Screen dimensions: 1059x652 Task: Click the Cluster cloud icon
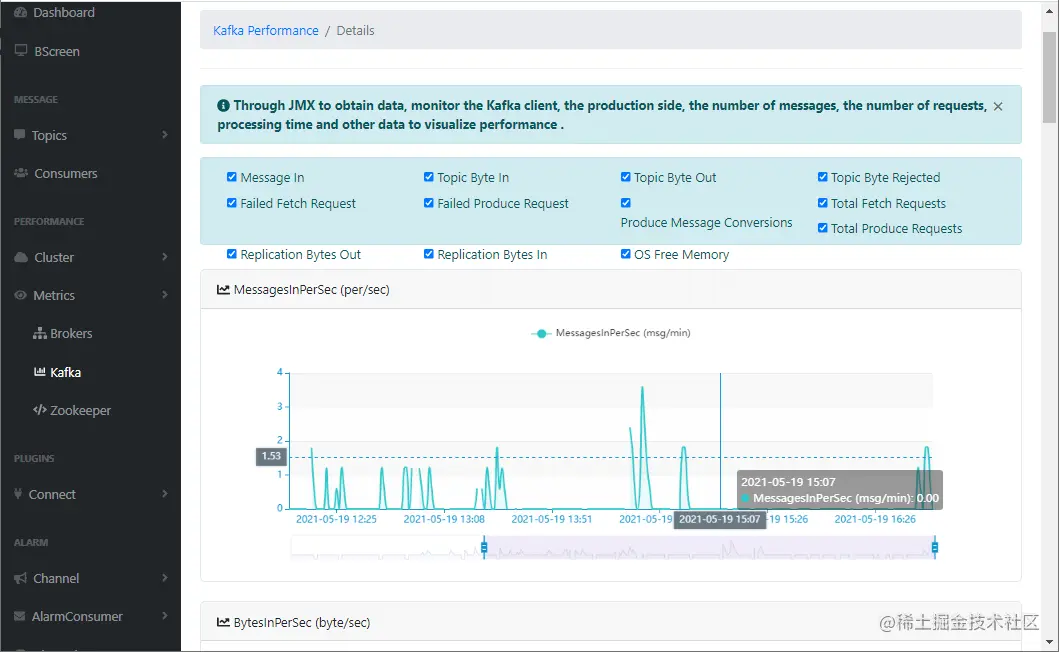click(x=21, y=257)
